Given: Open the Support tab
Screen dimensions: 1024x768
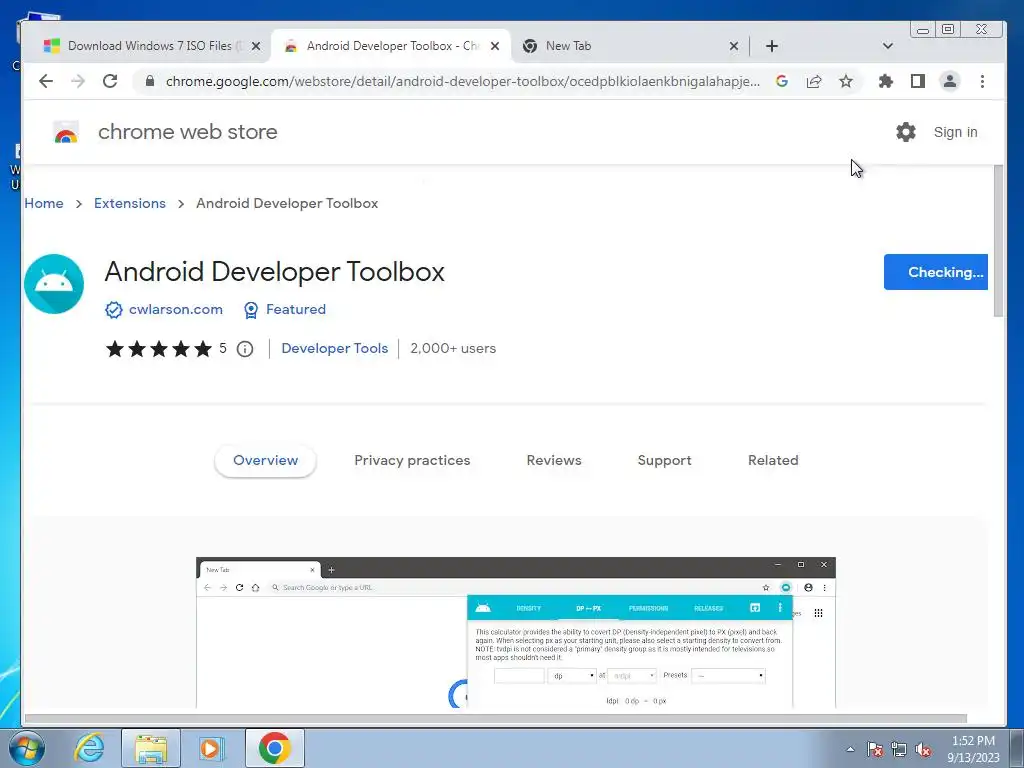Looking at the screenshot, I should pyautogui.click(x=664, y=460).
